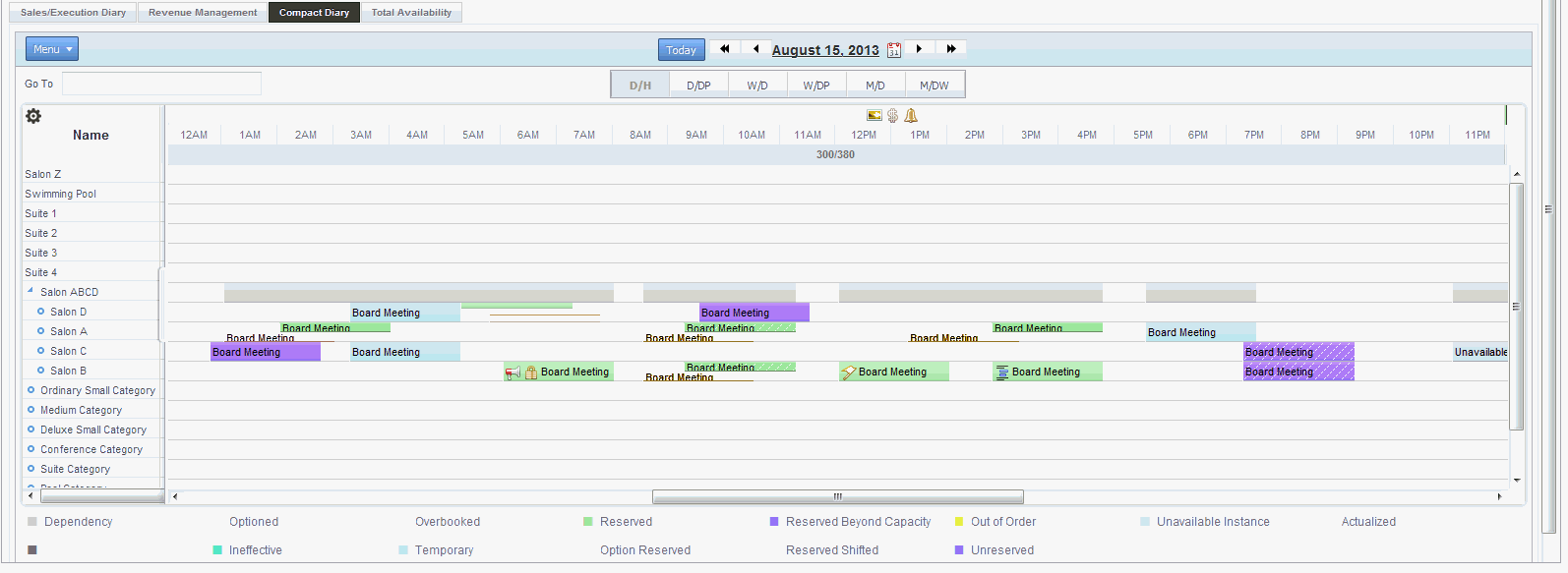Click Reserved Beyond Capacity purple swatch

pyautogui.click(x=774, y=522)
